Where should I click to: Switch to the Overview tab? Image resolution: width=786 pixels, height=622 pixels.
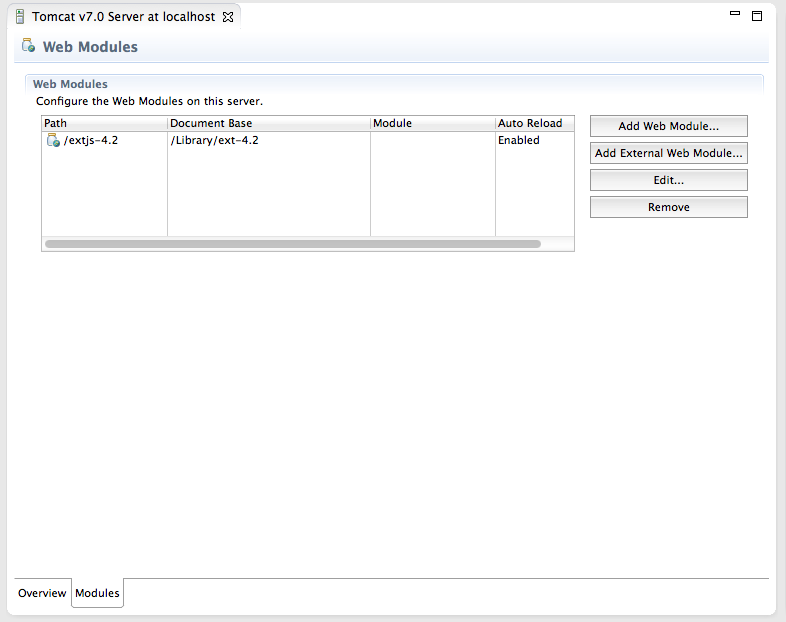pyautogui.click(x=42, y=593)
